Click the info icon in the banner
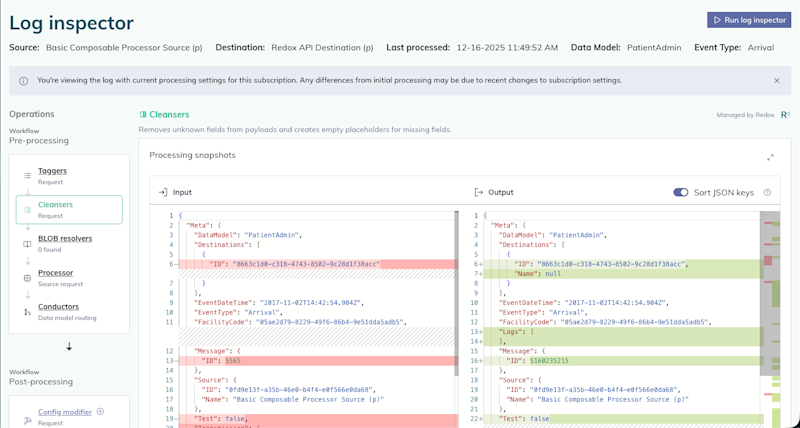 point(23,81)
